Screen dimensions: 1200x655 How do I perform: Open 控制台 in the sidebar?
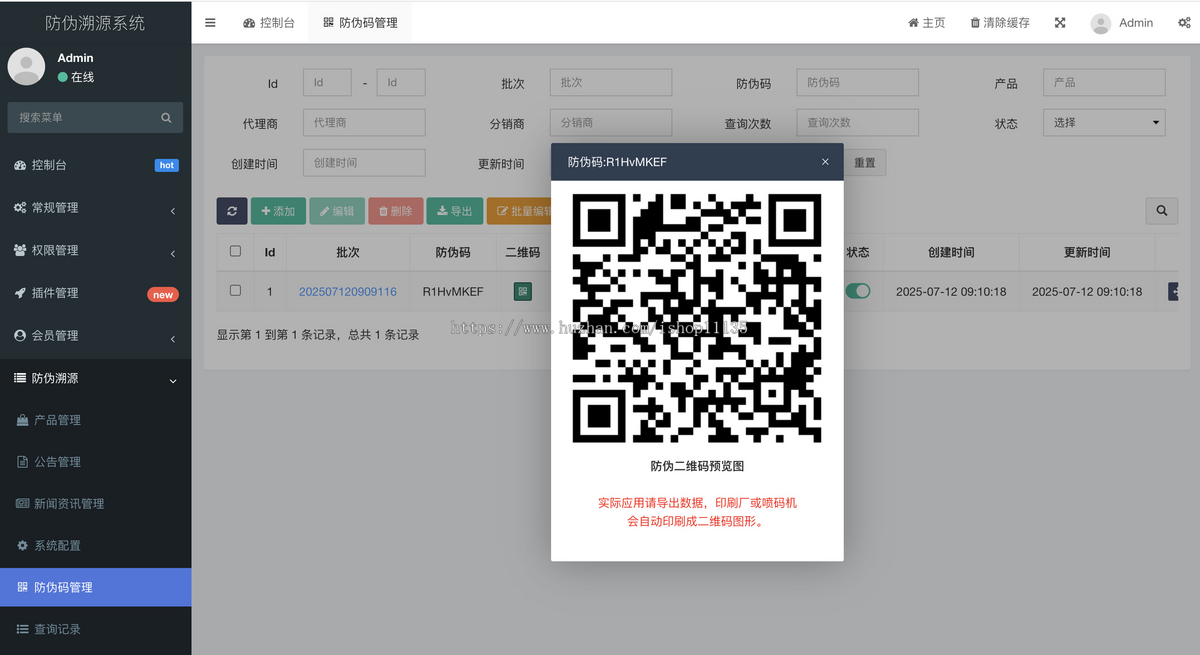95,165
